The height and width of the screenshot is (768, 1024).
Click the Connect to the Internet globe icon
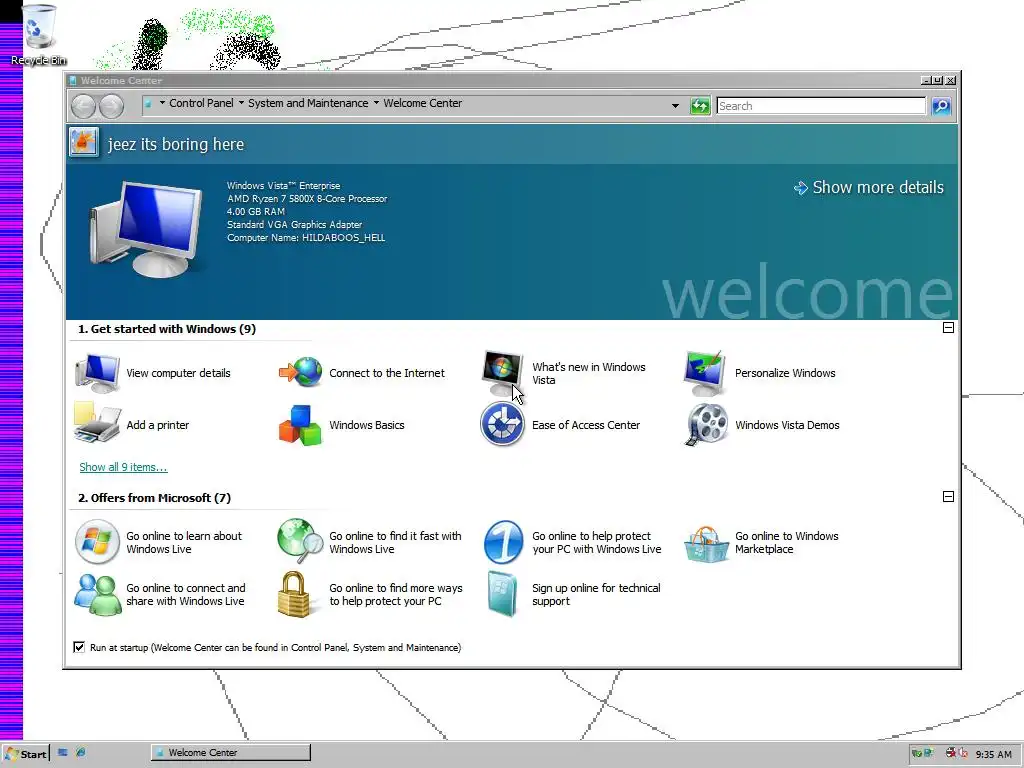pos(300,372)
